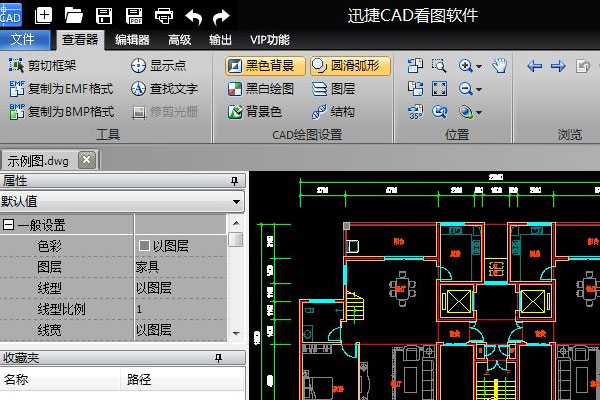Open the zoom in dropdown arrow
Image resolution: width=600 pixels, height=400 pixels.
click(x=479, y=67)
